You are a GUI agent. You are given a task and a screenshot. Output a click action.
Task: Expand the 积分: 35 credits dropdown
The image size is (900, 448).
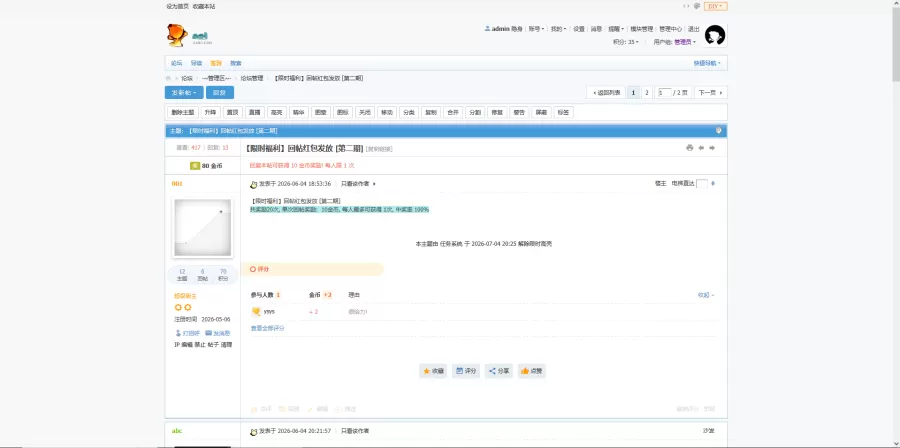pos(626,42)
